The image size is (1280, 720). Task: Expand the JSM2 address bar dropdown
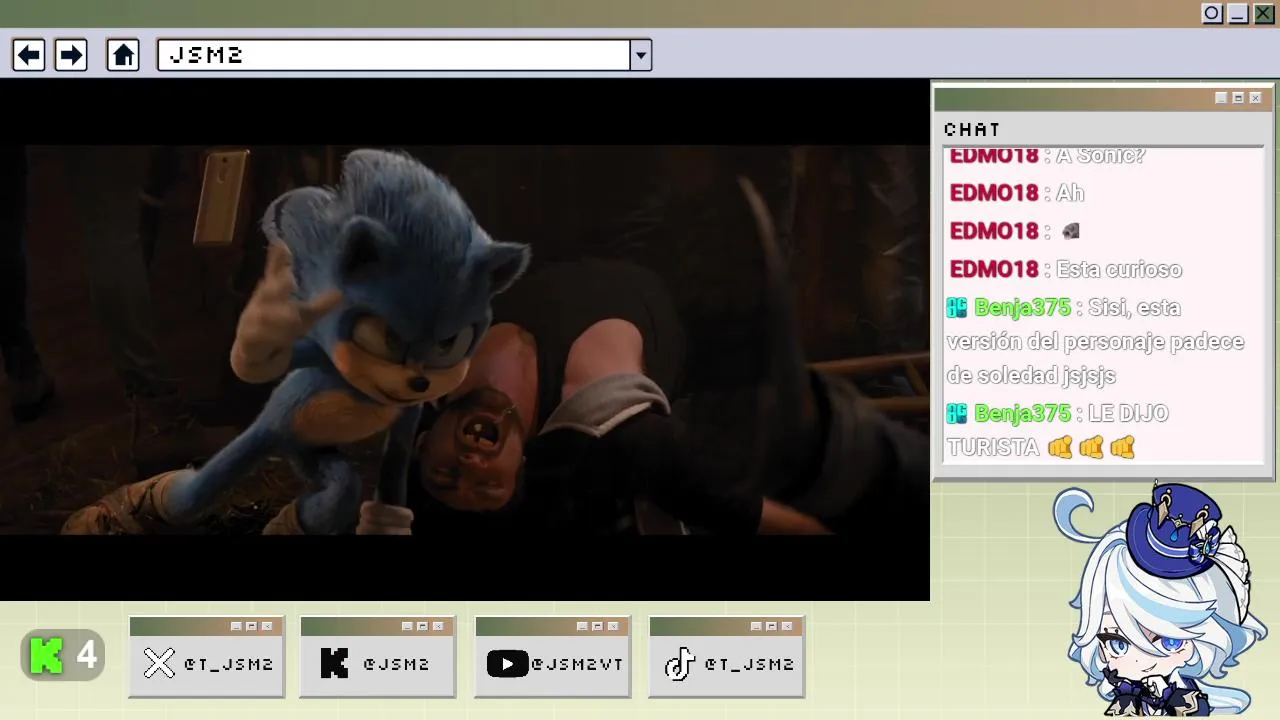(x=641, y=55)
